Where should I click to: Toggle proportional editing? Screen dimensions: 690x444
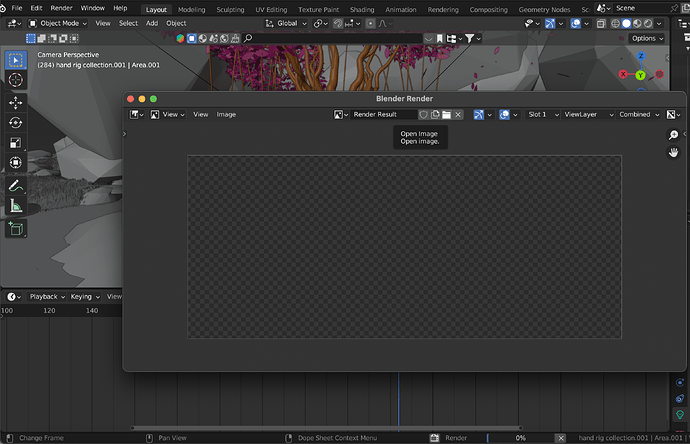(x=371, y=23)
